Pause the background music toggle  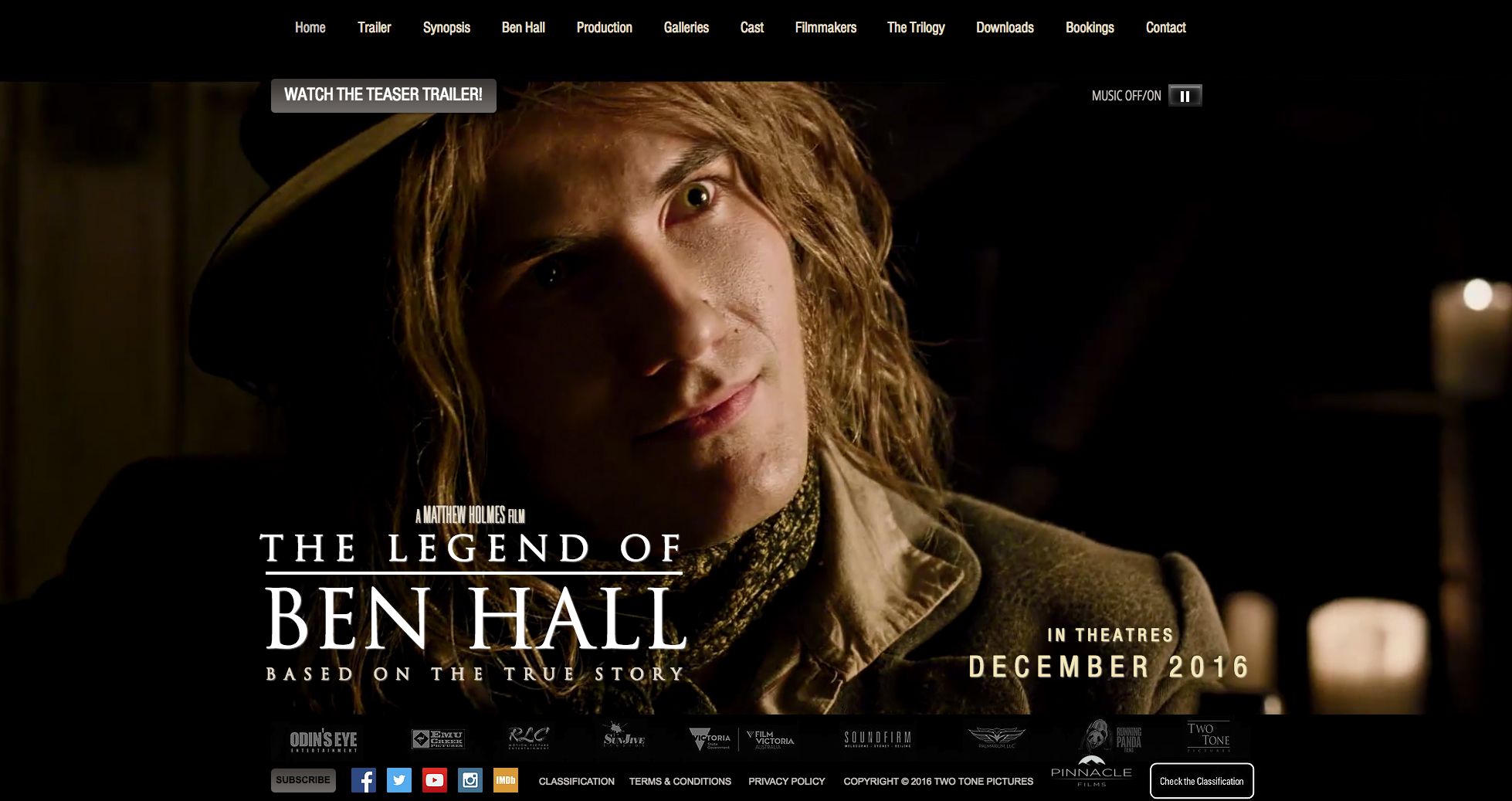1185,96
